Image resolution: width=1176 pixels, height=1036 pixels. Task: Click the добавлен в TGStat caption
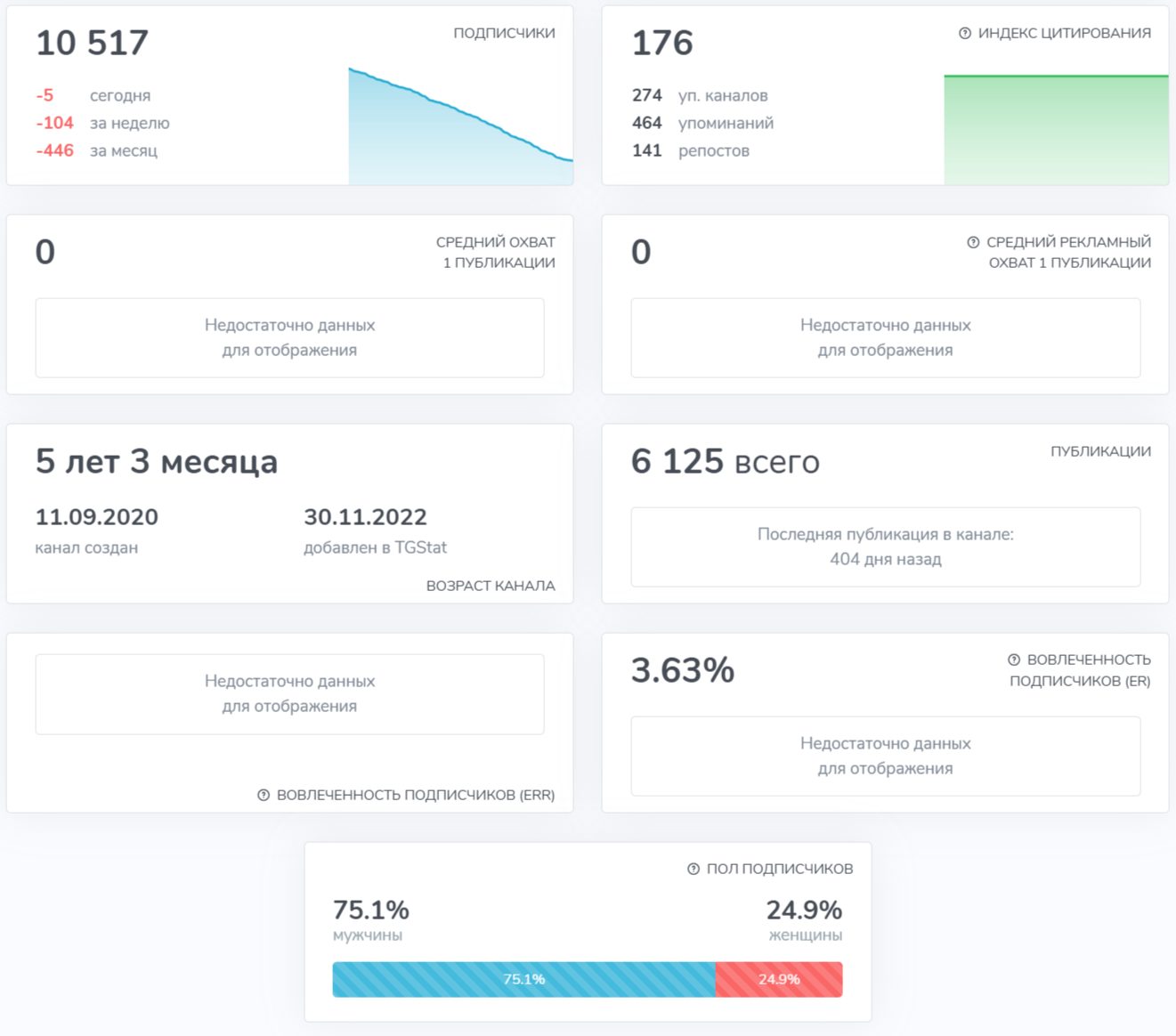tap(376, 547)
